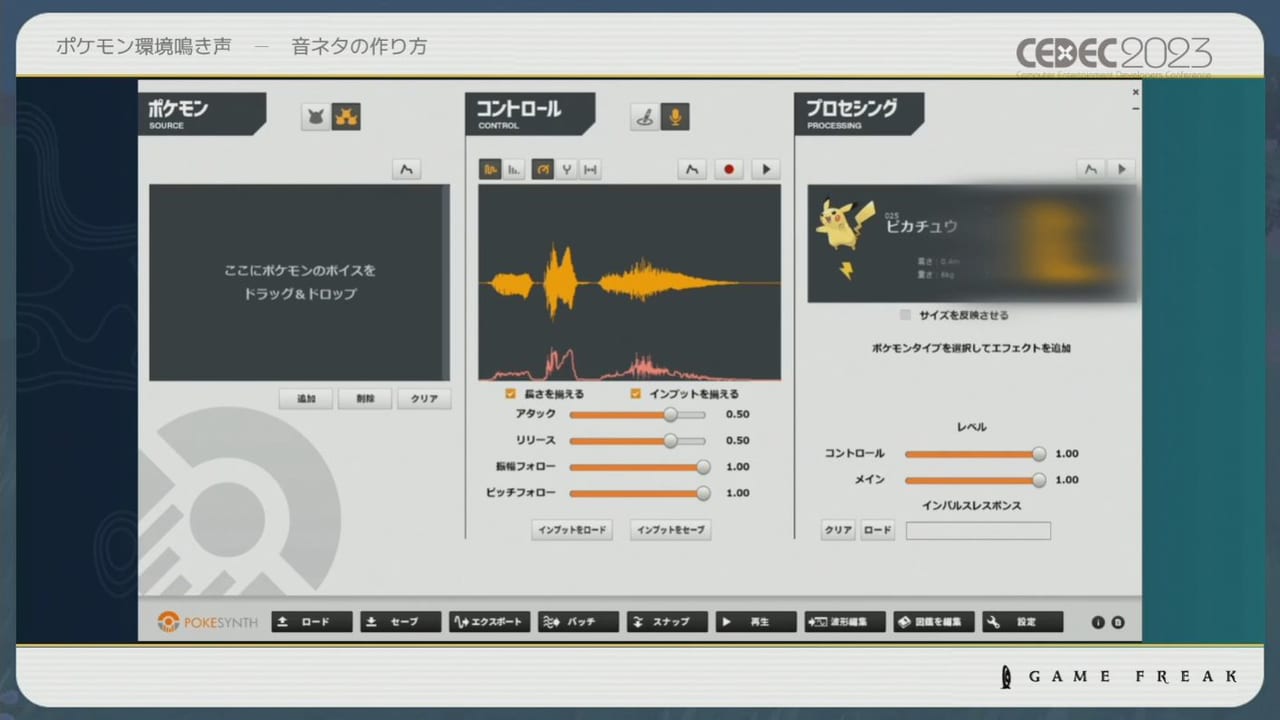This screenshot has height=720, width=1280.
Task: Clear the impulse response with クリア
Action: [838, 531]
